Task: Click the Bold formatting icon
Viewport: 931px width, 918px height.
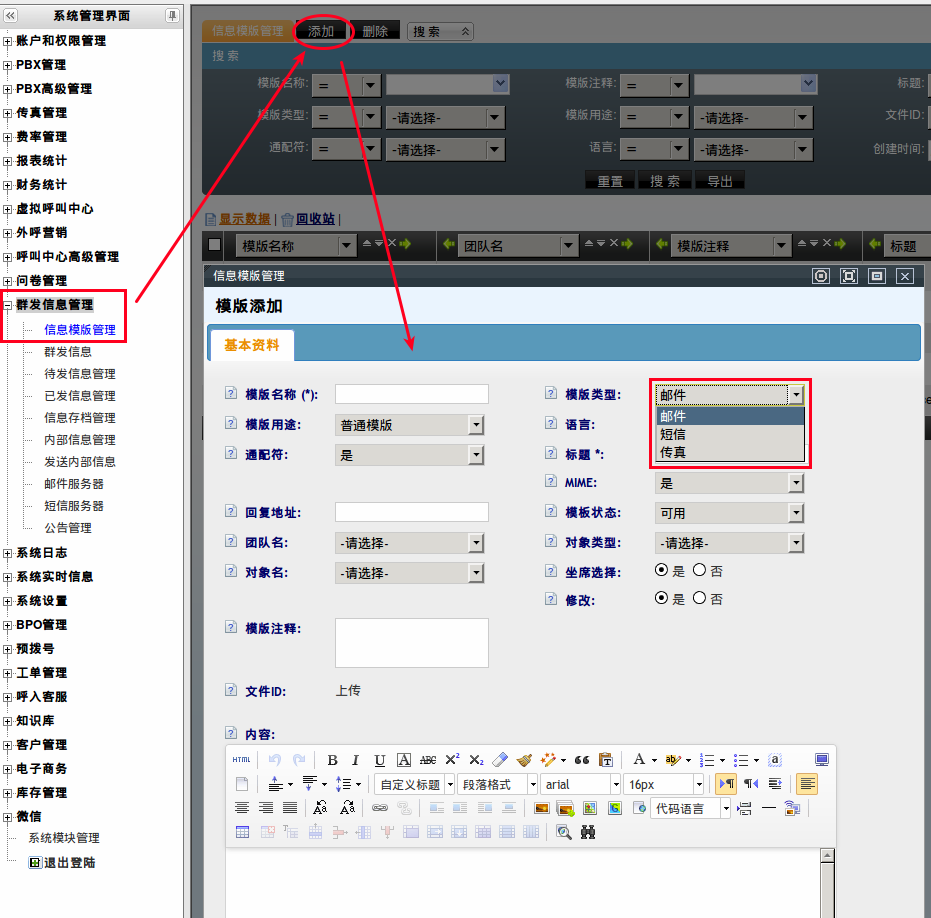Action: pos(332,760)
